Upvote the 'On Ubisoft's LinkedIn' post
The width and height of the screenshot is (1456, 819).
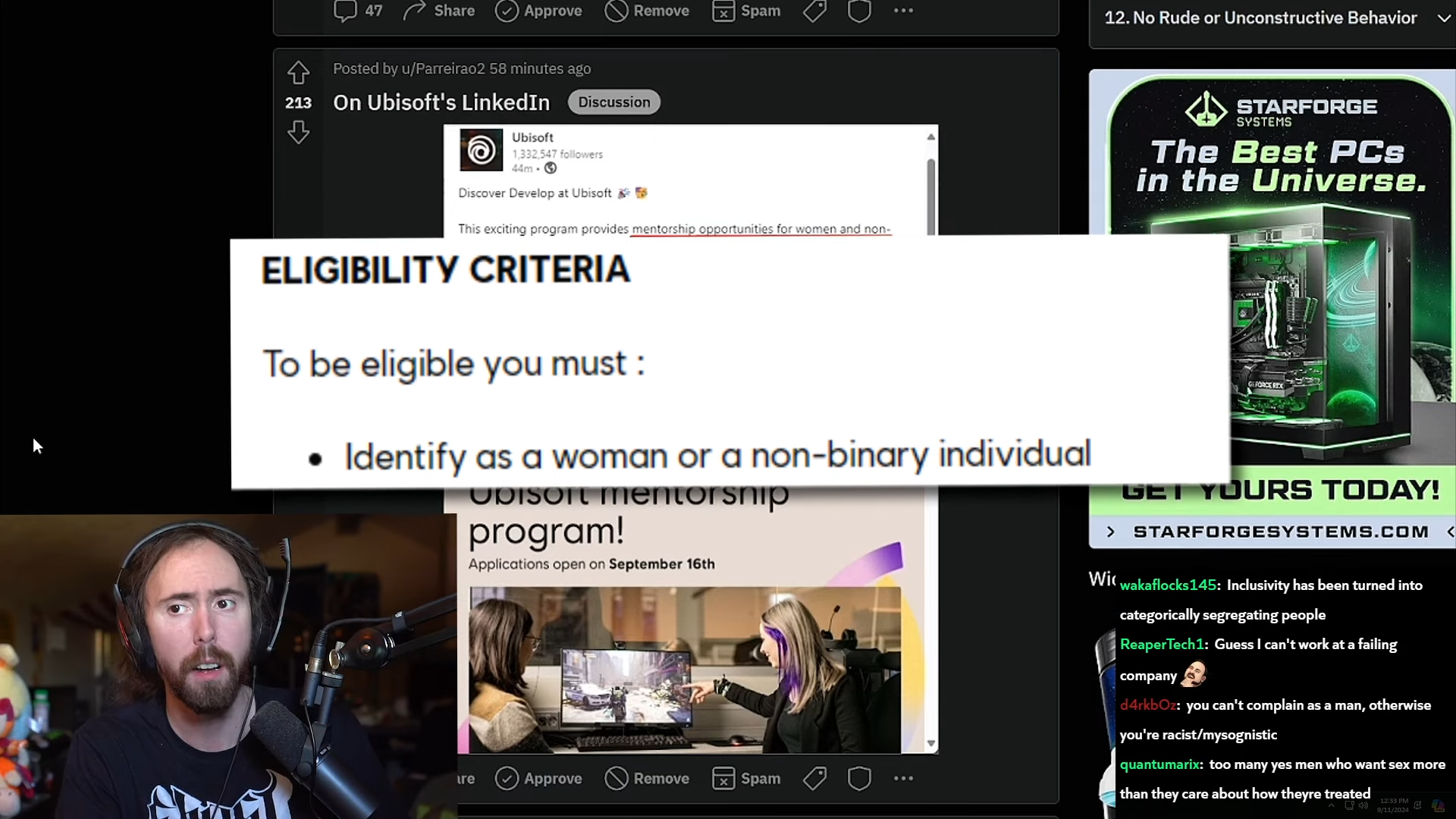(x=298, y=73)
